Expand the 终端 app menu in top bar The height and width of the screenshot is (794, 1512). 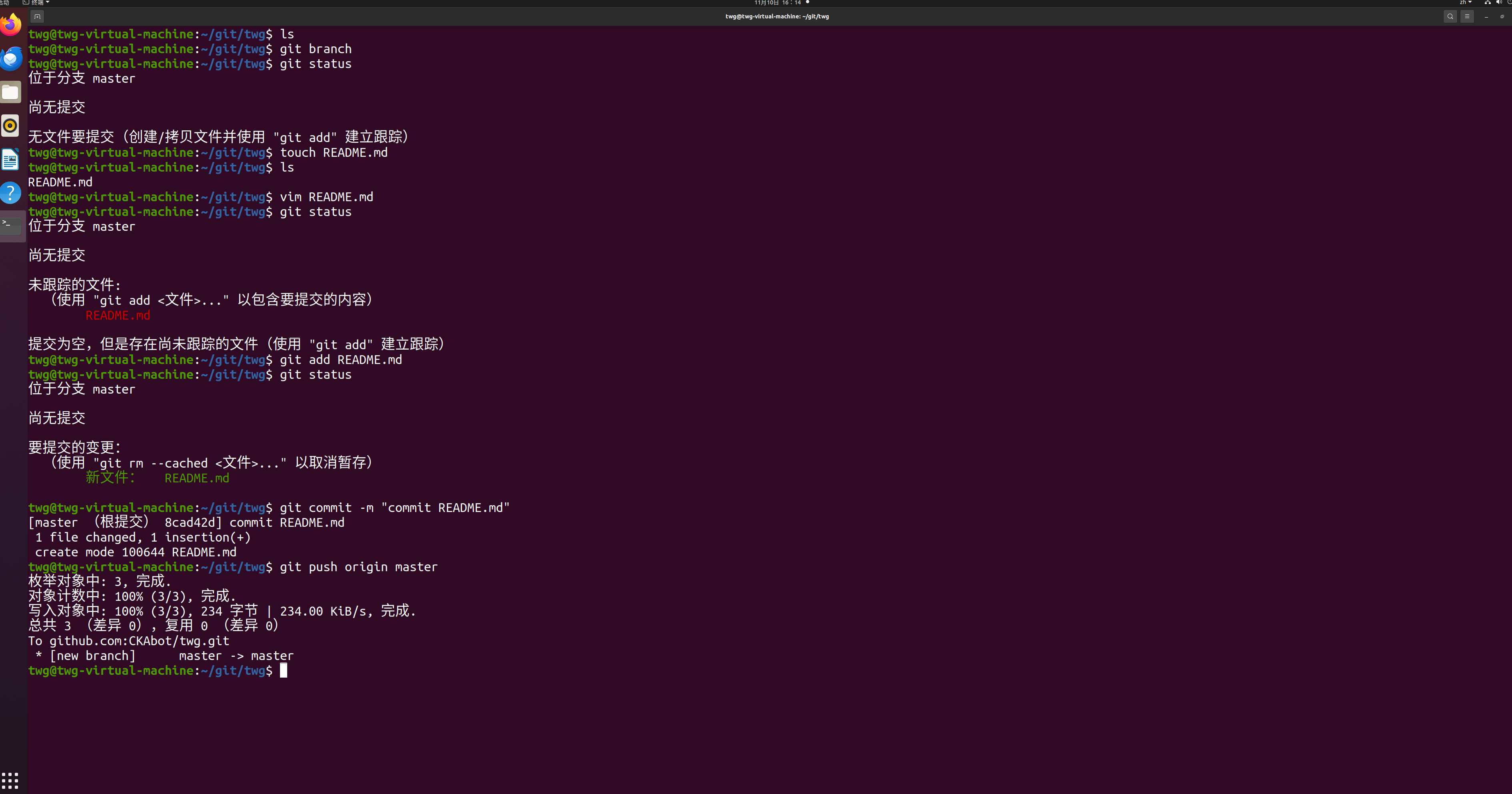coord(36,2)
